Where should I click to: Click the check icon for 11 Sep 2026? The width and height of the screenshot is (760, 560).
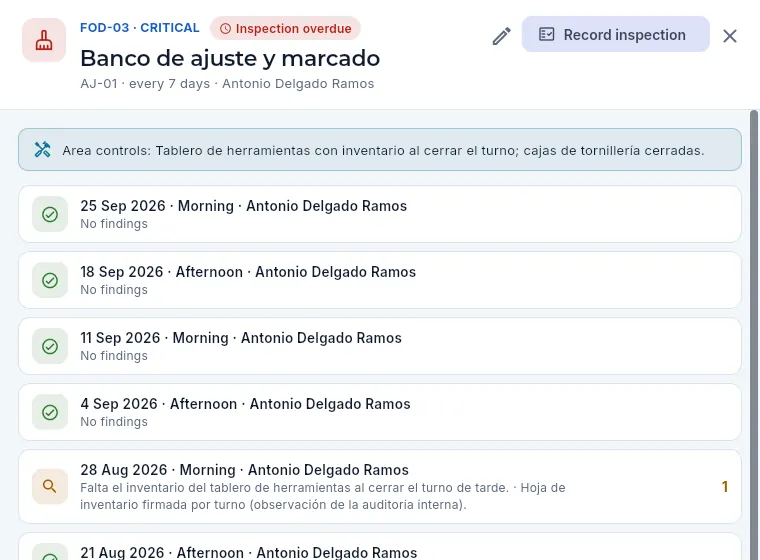50,346
